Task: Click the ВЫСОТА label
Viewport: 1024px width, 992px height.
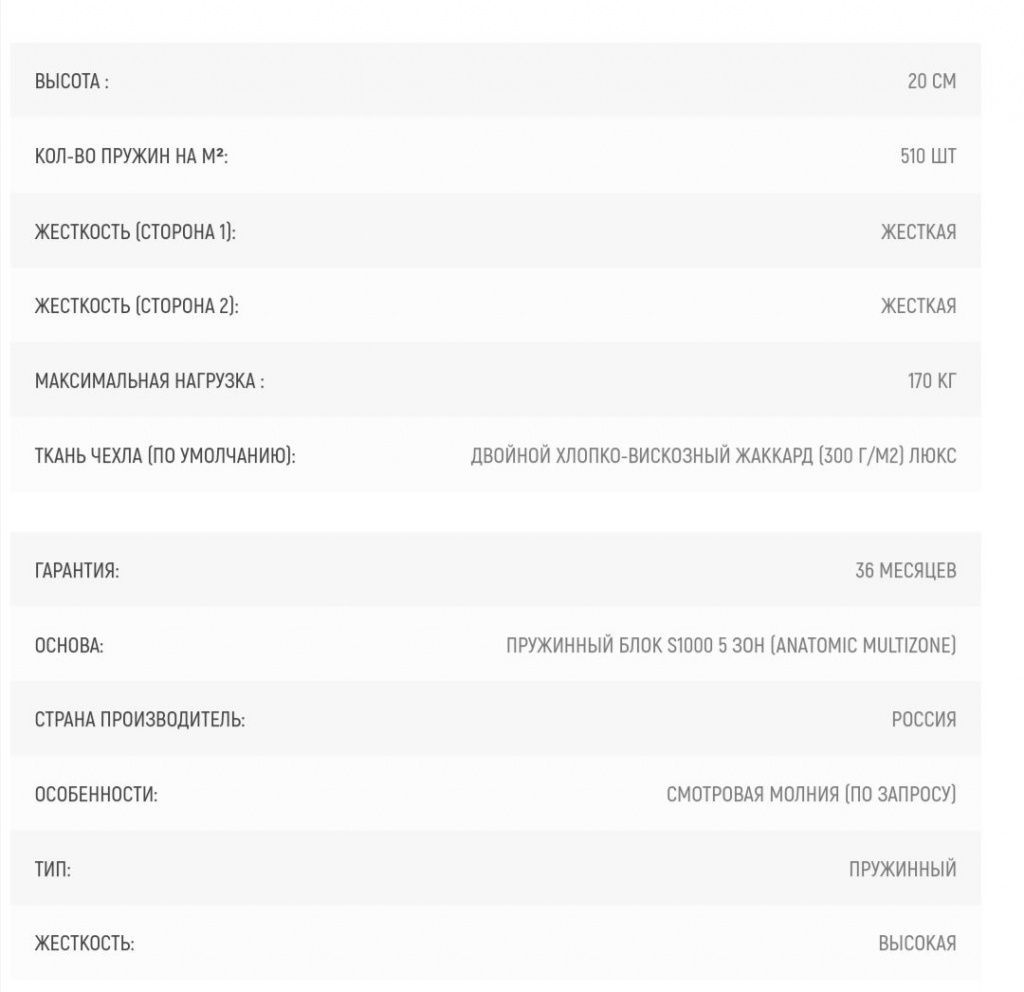Action: point(72,82)
